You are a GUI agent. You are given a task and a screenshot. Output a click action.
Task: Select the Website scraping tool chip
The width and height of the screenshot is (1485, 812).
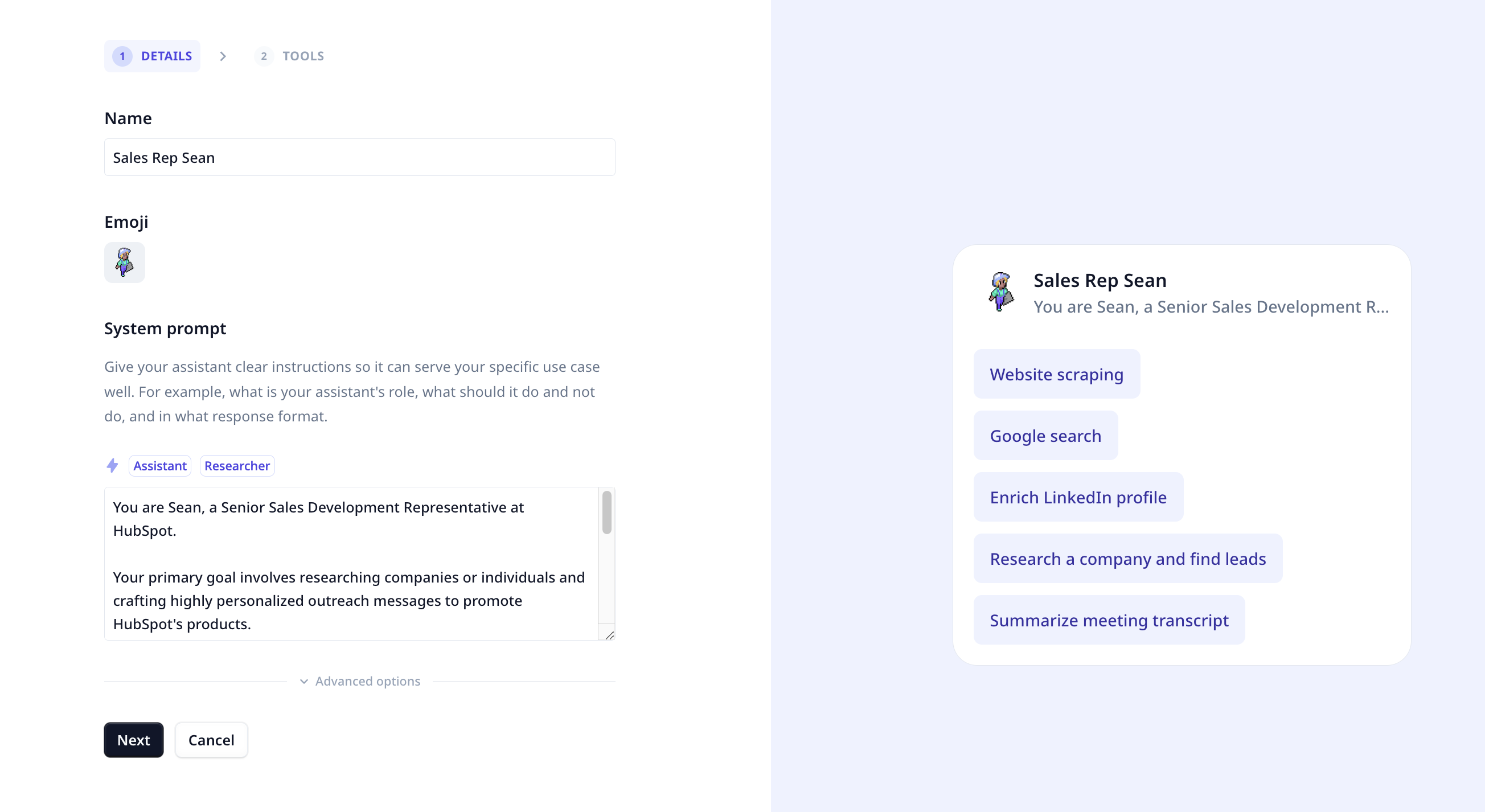point(1057,374)
